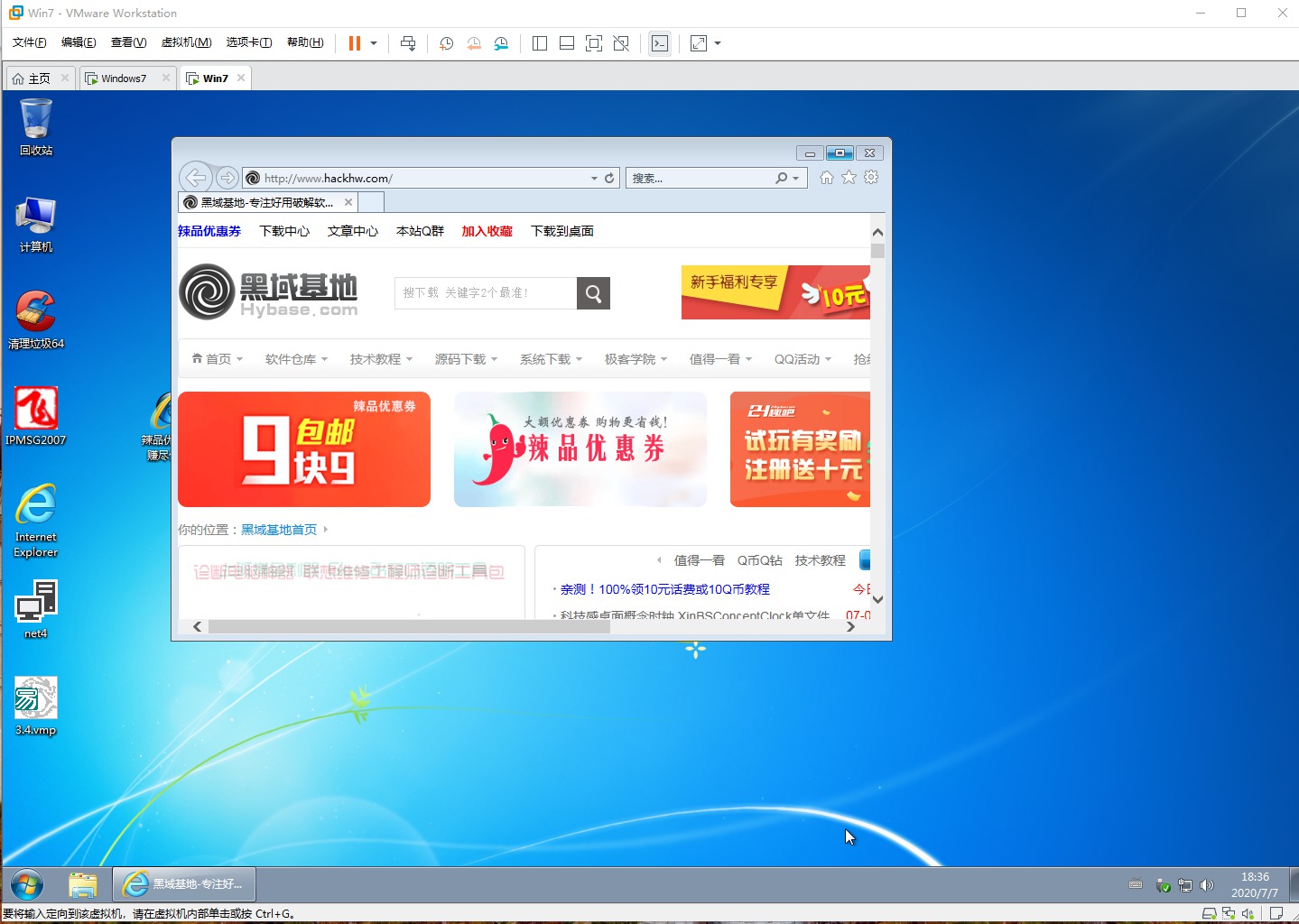Open the Recycle Bin desktop icon
Image resolution: width=1299 pixels, height=924 pixels.
click(36, 127)
